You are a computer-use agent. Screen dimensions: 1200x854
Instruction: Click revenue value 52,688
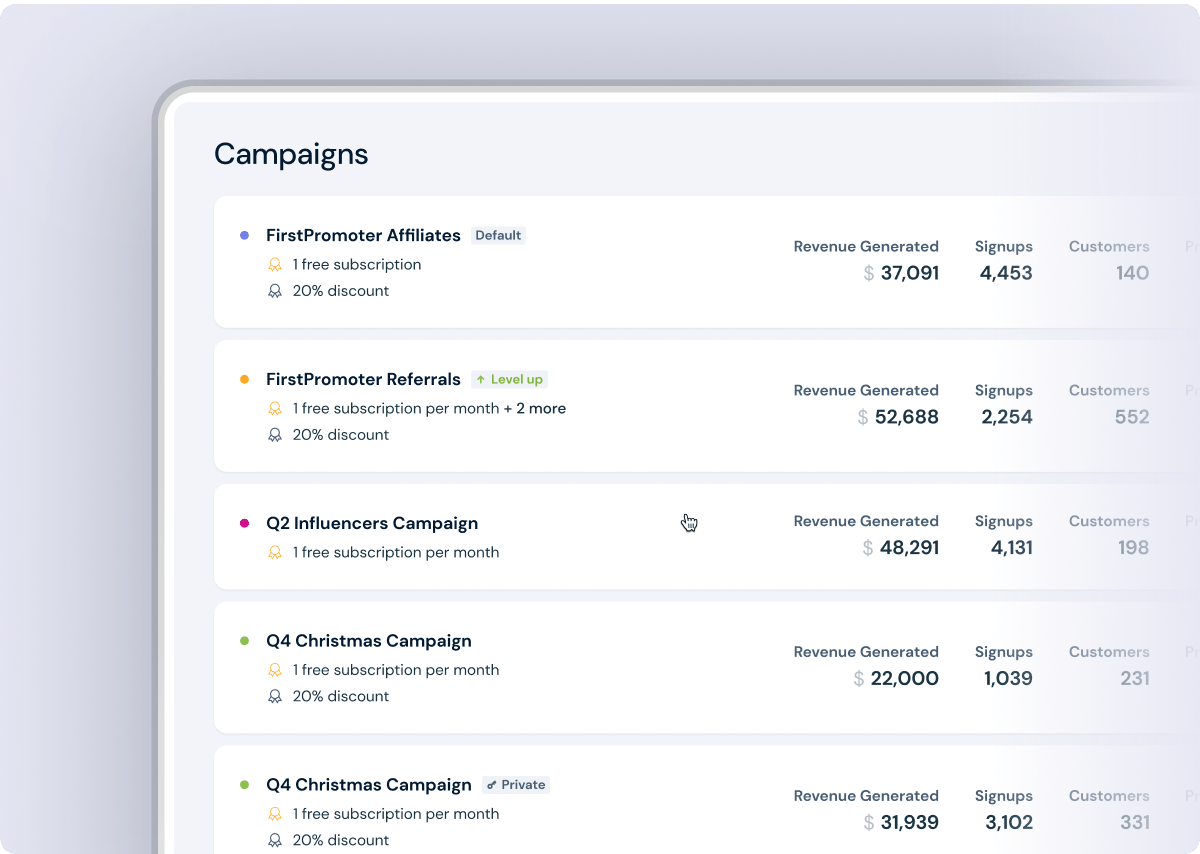[x=906, y=417]
